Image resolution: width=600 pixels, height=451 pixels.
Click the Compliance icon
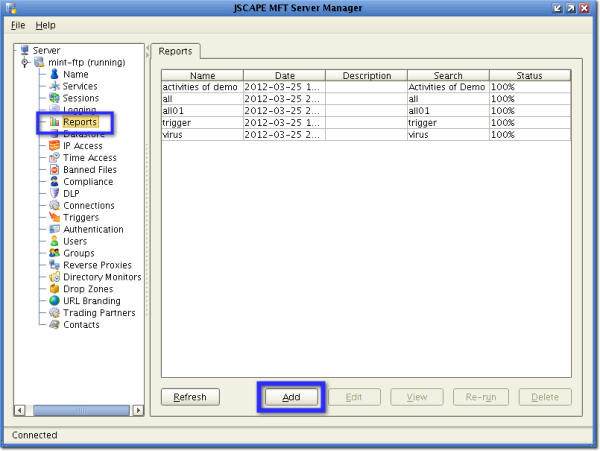(x=54, y=181)
